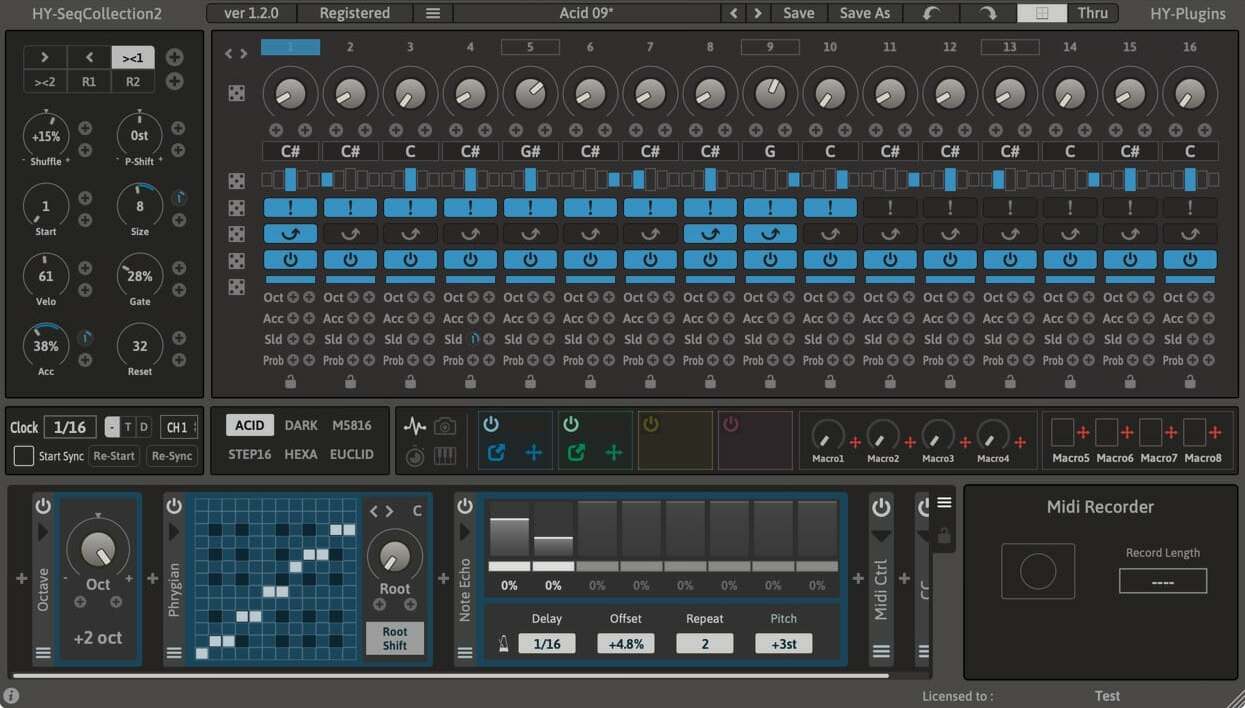Image resolution: width=1245 pixels, height=708 pixels.
Task: Open the hamburger menu in the top bar
Action: (435, 13)
